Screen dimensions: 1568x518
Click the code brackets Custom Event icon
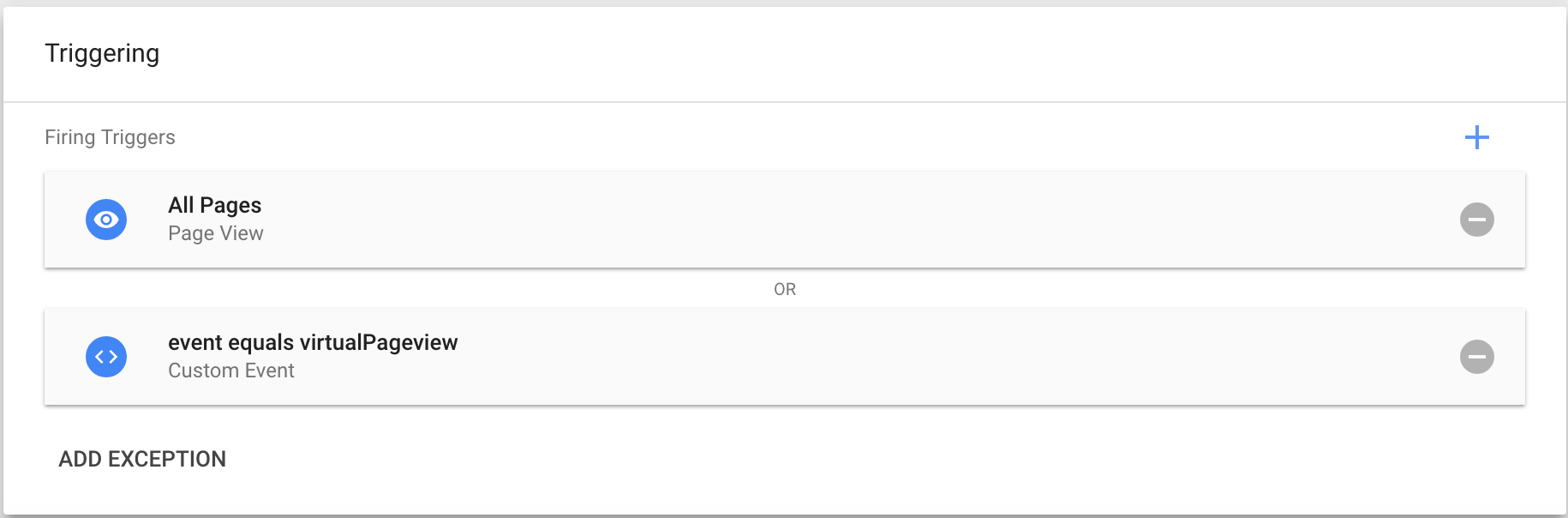tap(106, 357)
